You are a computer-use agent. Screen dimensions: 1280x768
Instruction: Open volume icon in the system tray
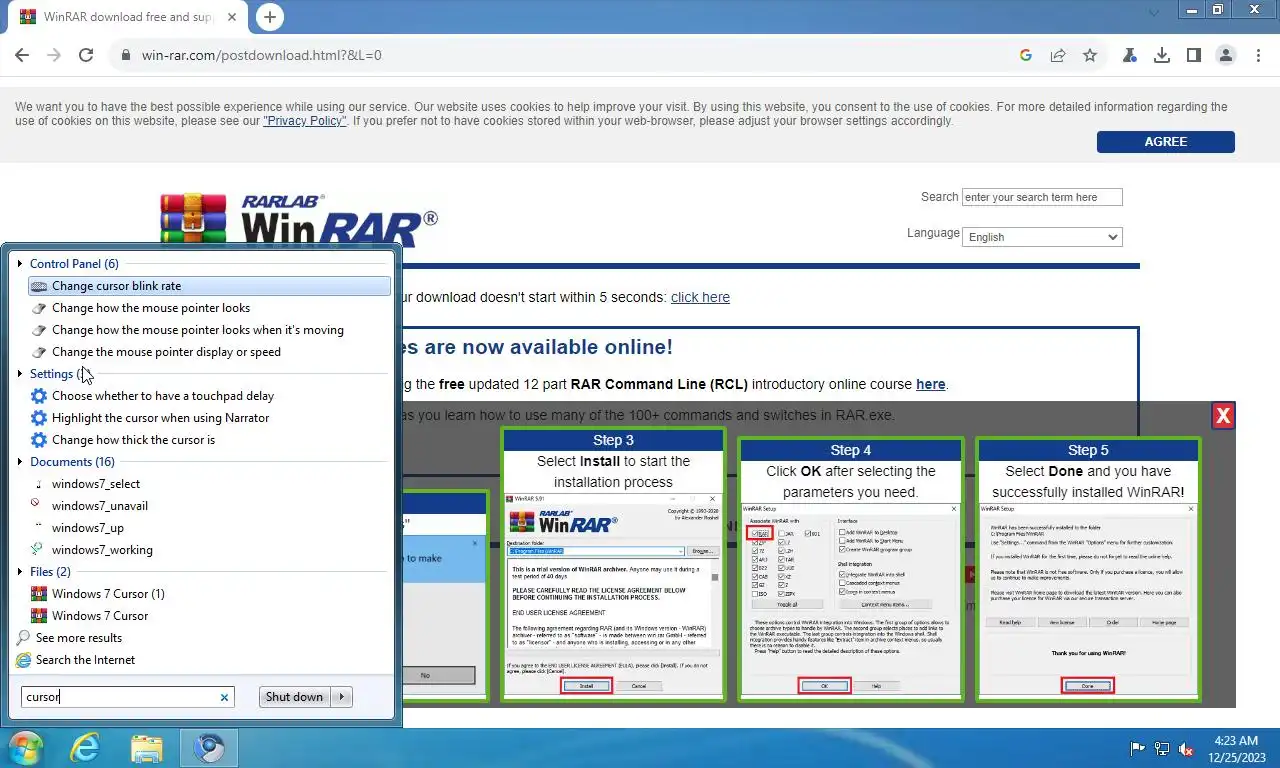click(1186, 748)
